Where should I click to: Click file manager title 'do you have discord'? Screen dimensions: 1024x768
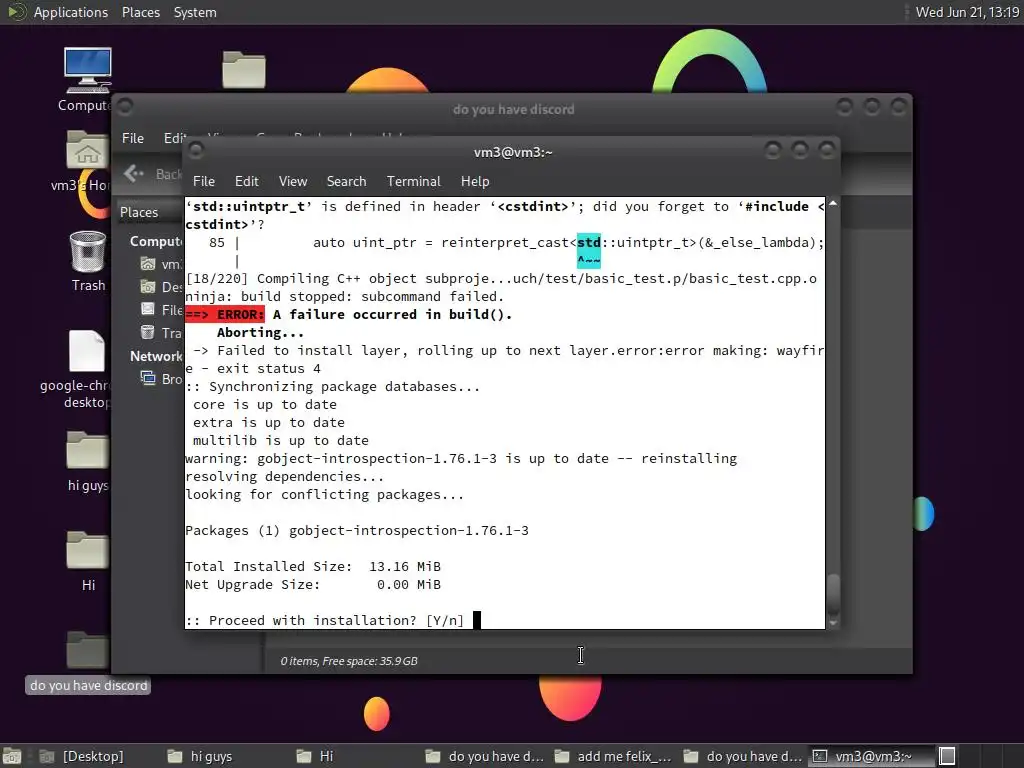point(513,109)
